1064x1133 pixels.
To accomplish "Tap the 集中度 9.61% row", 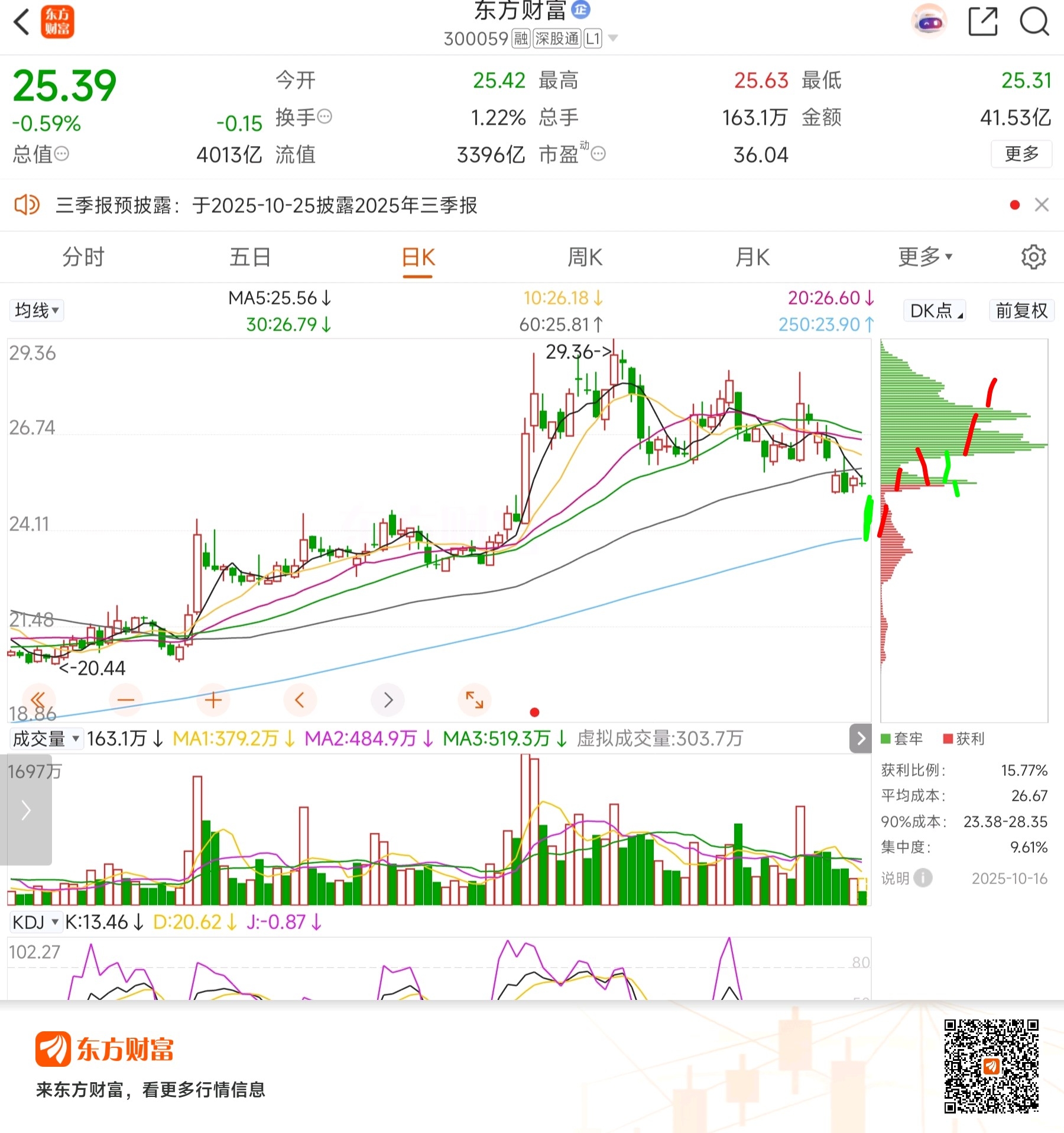I will click(x=964, y=847).
